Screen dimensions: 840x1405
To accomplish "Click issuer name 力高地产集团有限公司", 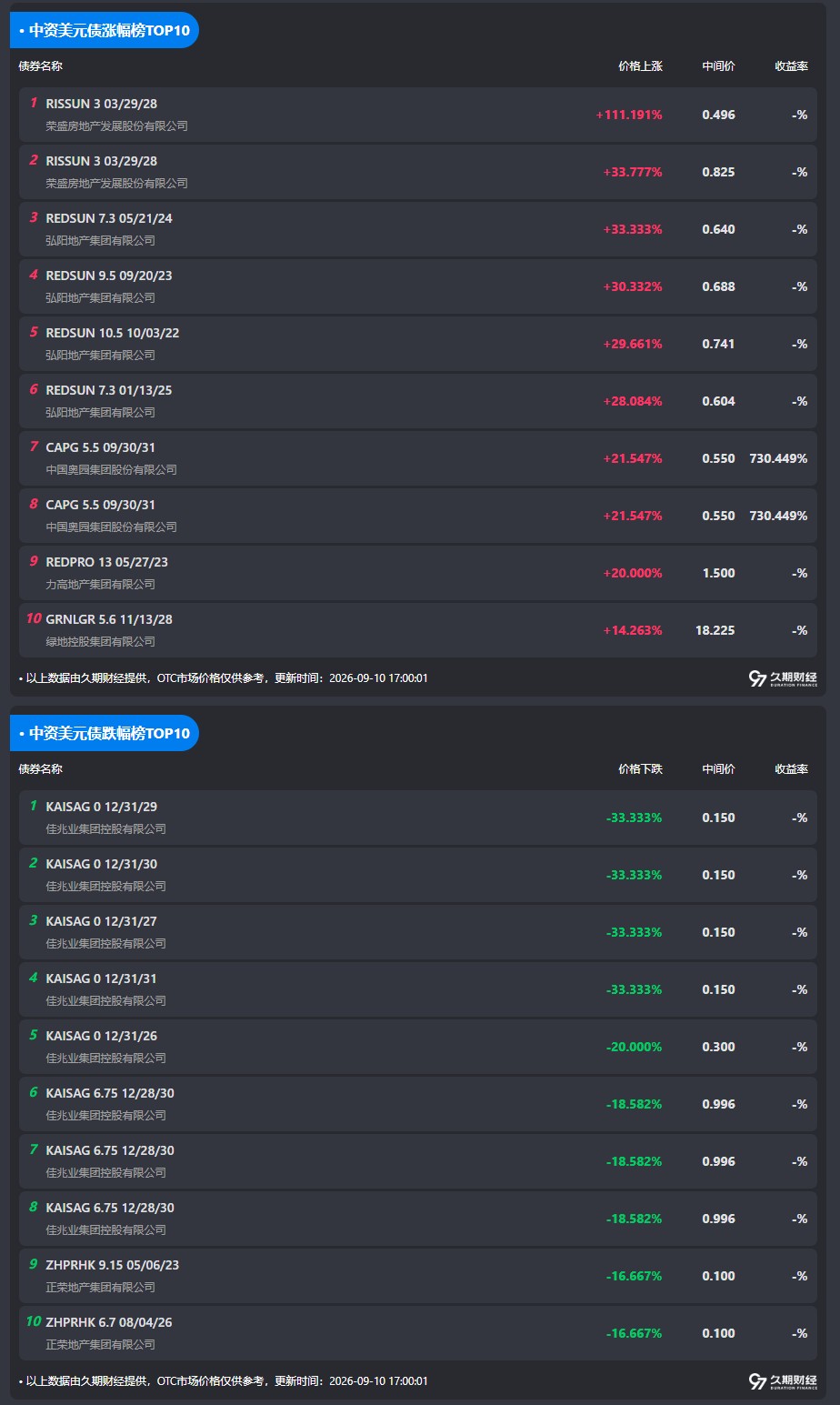I will [x=101, y=585].
